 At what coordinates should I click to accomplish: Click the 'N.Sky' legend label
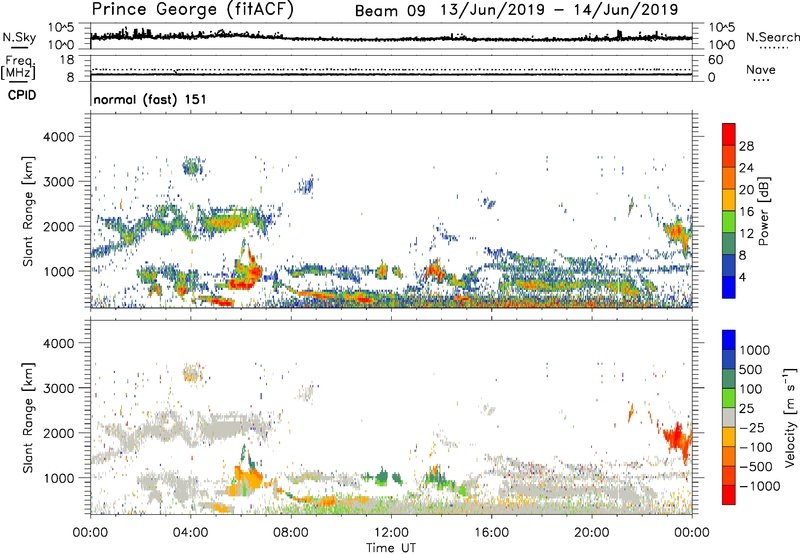[19, 37]
